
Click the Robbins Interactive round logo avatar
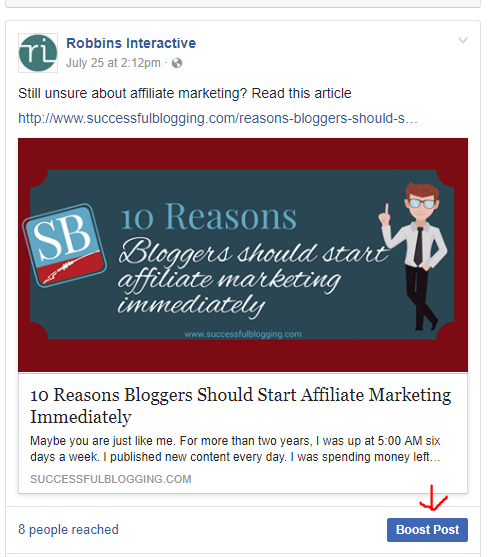[38, 53]
